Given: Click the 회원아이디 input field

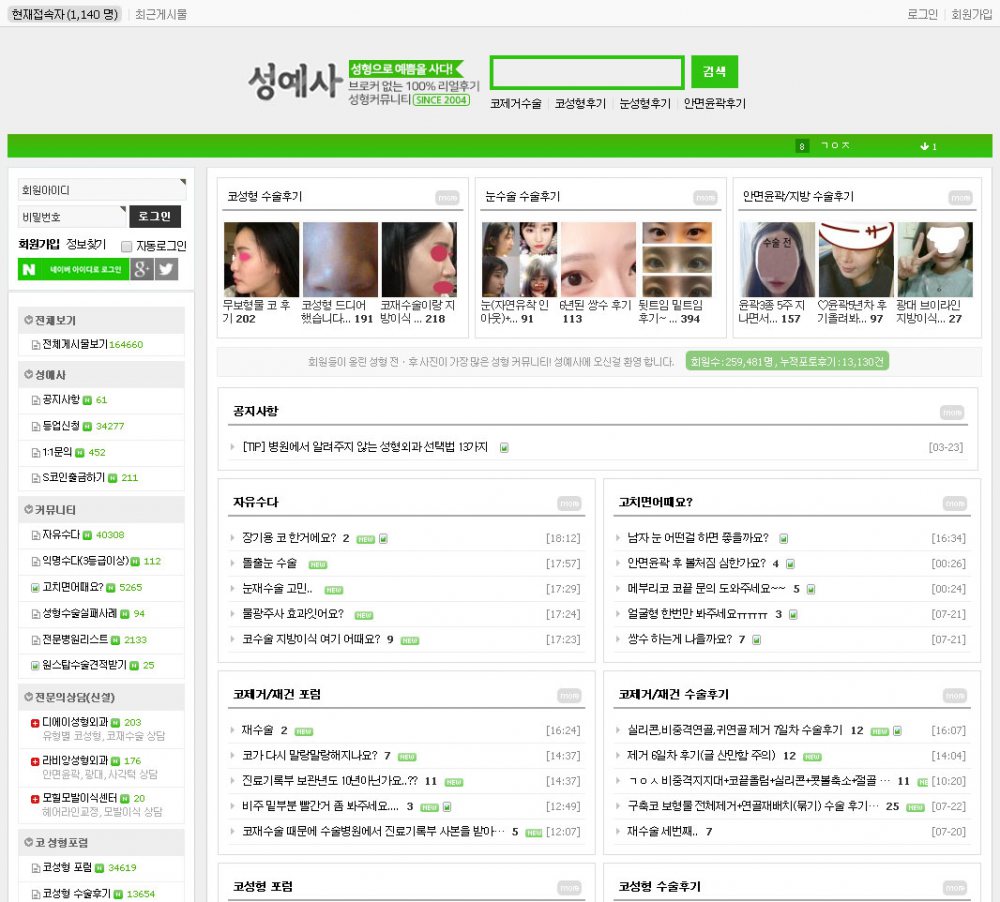Looking at the screenshot, I should (x=102, y=190).
